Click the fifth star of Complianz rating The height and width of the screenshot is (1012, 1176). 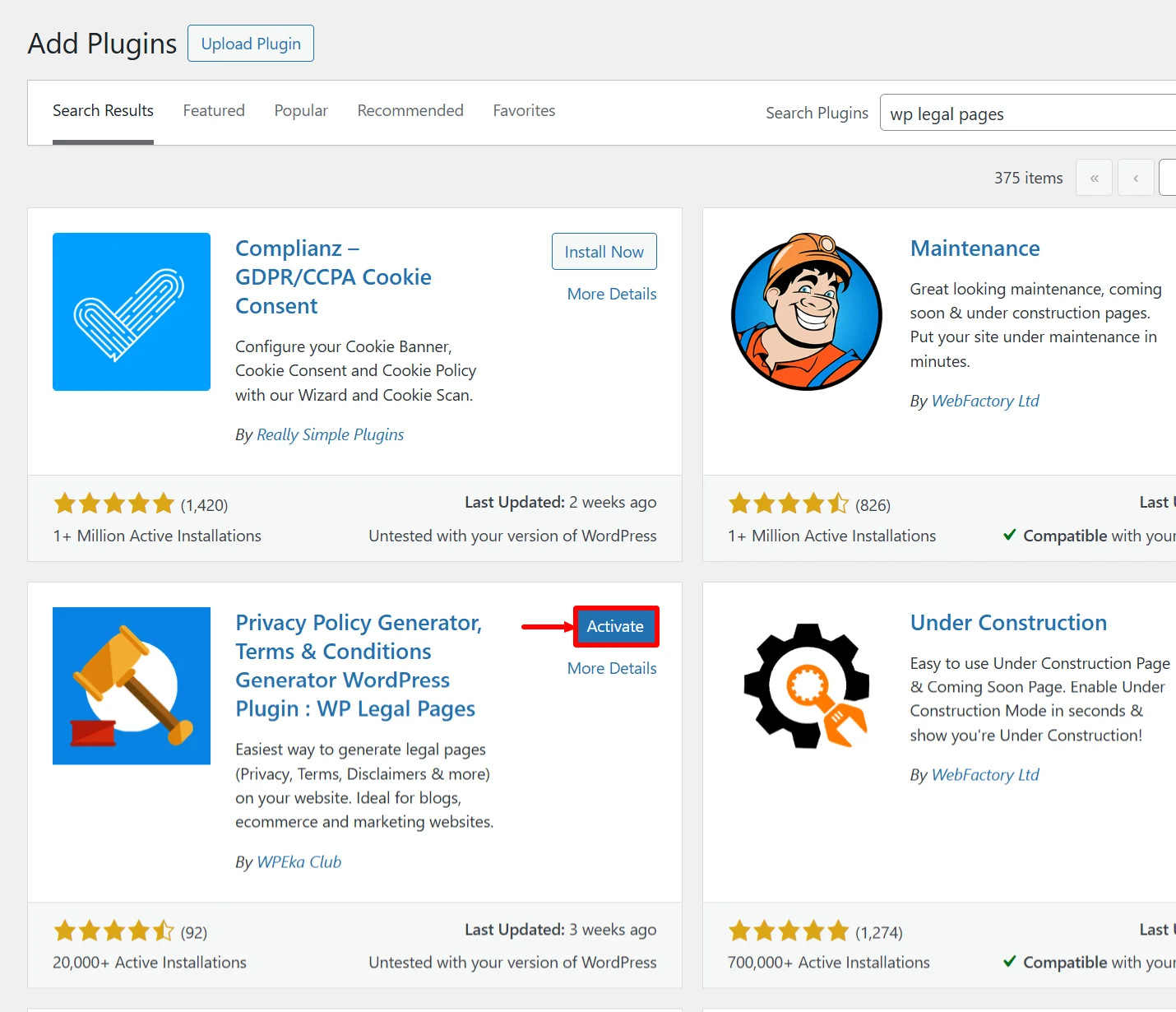[x=164, y=503]
